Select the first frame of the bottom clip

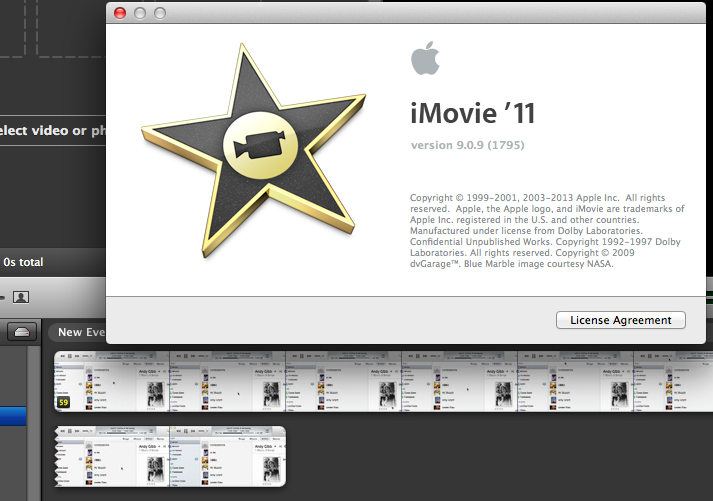(x=114, y=458)
